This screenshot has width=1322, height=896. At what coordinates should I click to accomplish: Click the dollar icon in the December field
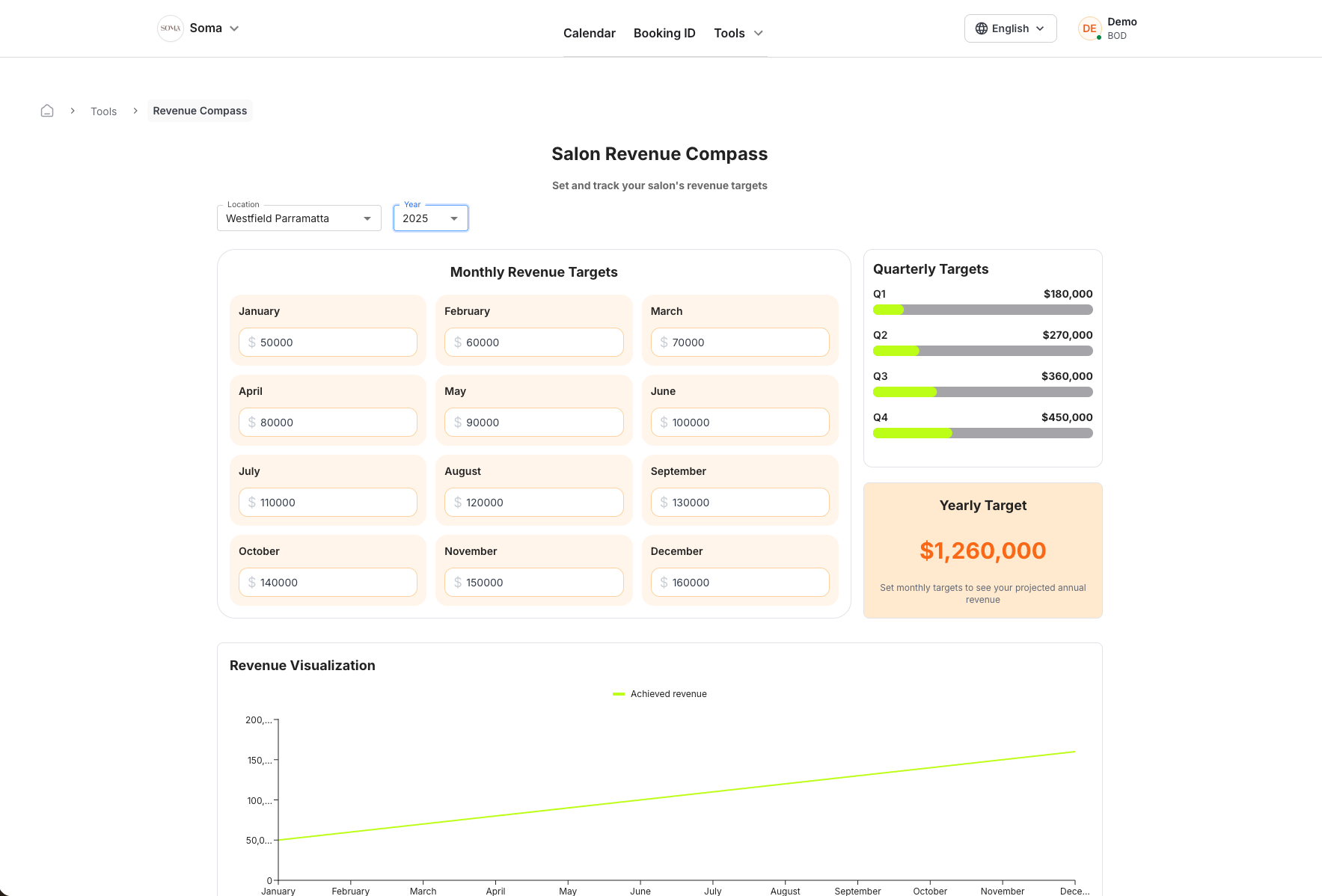664,582
